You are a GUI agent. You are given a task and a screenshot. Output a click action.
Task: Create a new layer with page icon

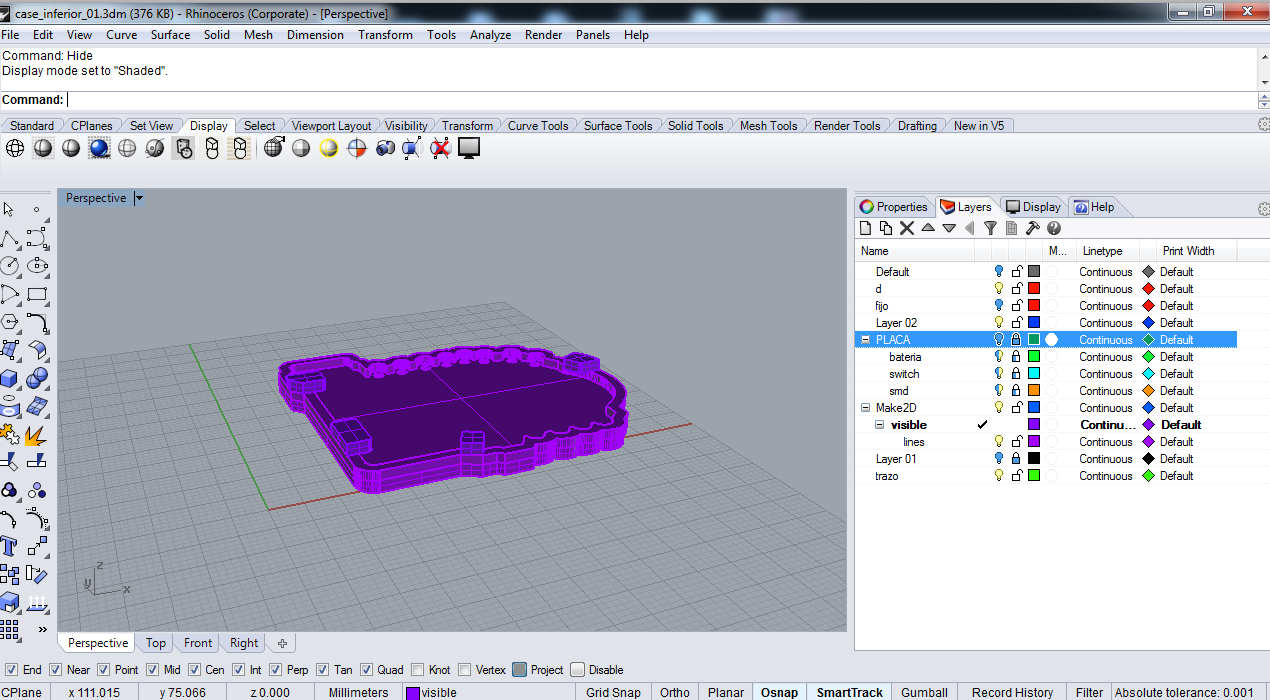tap(866, 228)
